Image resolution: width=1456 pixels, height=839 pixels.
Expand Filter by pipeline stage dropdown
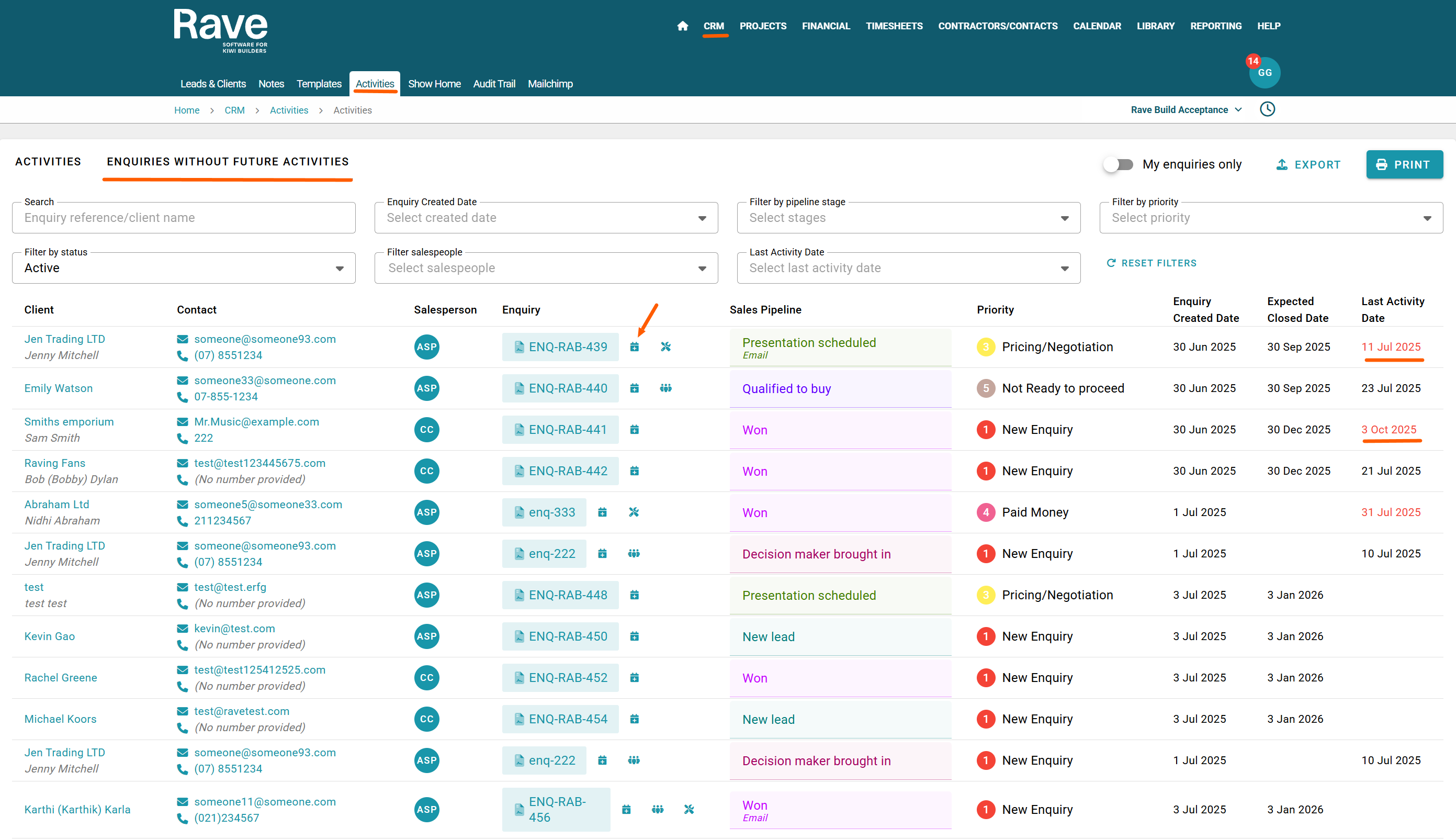click(908, 218)
